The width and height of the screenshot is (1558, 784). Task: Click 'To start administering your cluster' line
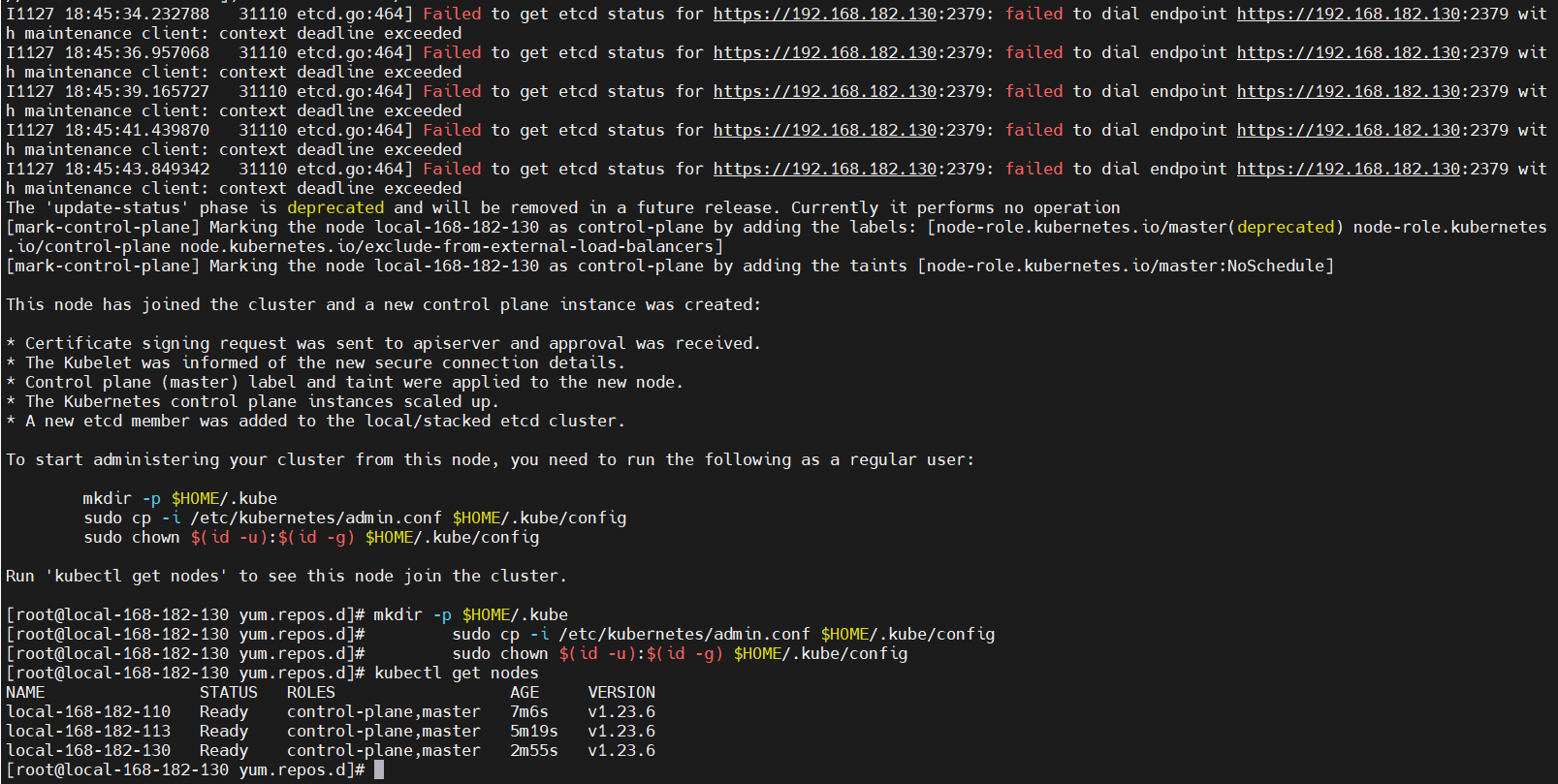[491, 459]
